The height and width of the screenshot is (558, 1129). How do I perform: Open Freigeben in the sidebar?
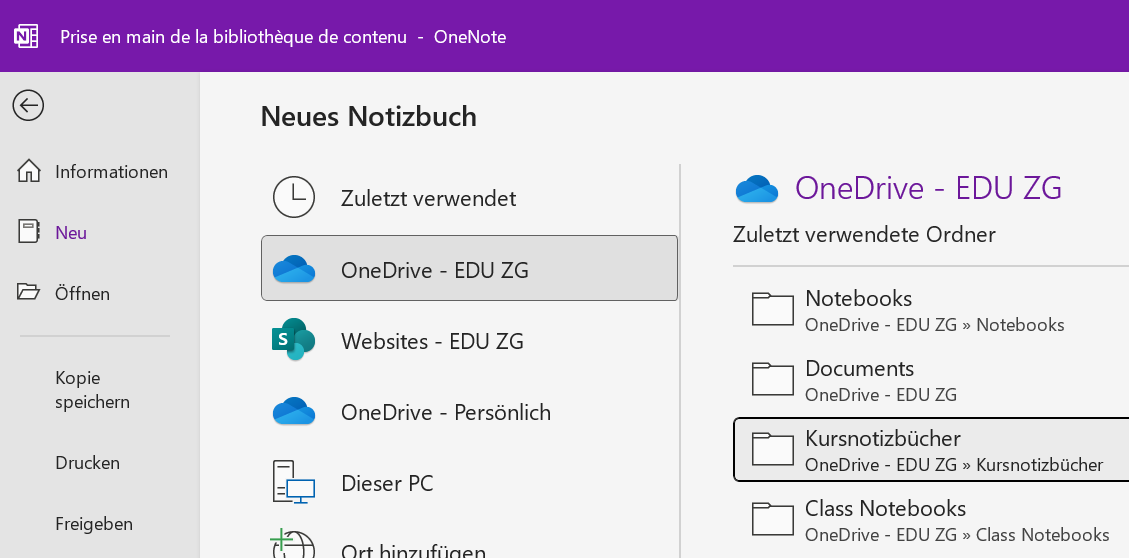tap(93, 524)
